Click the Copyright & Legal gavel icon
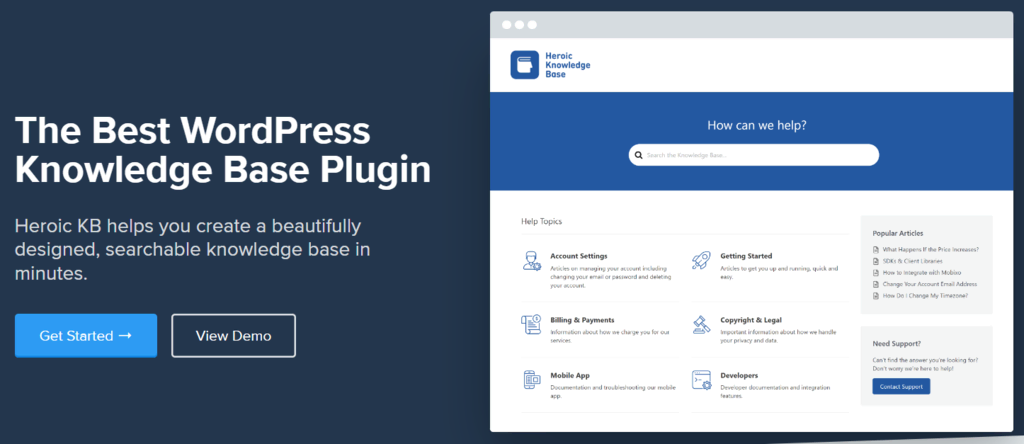The height and width of the screenshot is (444, 1024). tap(701, 325)
